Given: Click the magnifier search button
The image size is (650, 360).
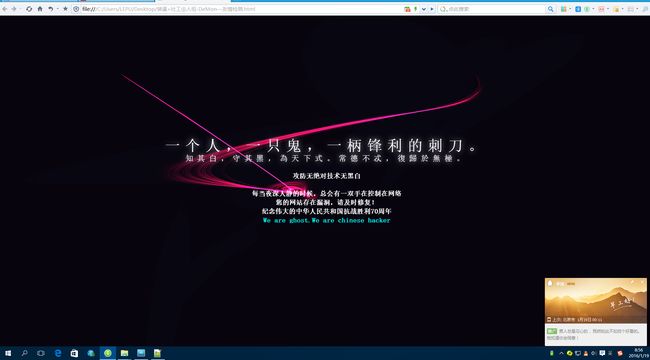Looking at the screenshot, I should tap(551, 9).
